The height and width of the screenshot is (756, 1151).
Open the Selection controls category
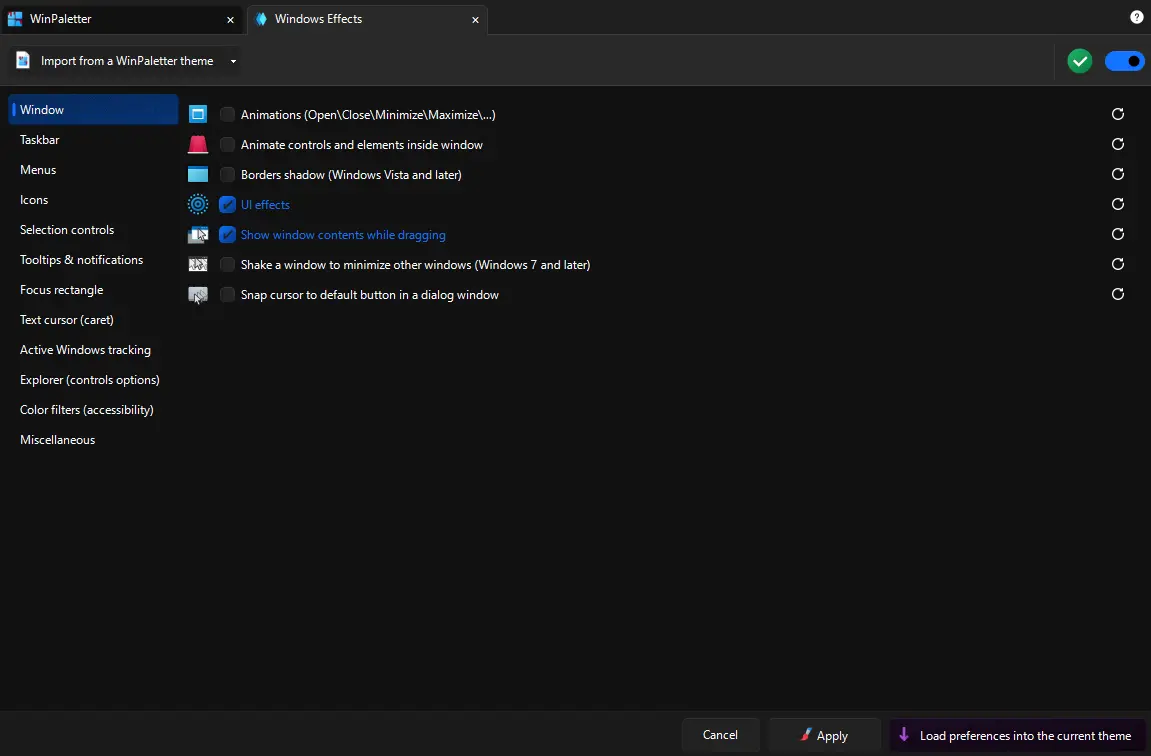(93, 230)
